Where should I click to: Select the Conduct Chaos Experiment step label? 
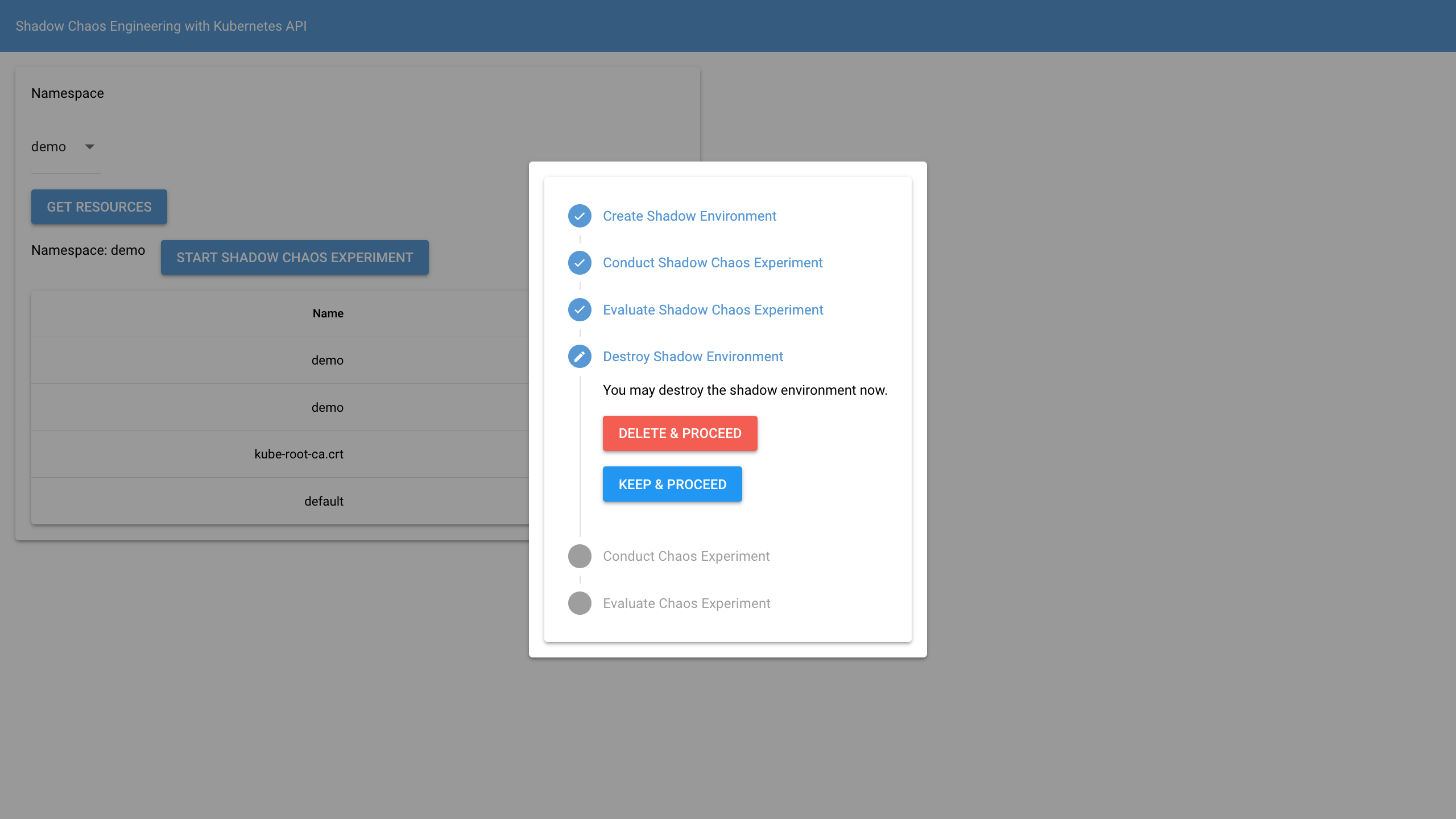[x=686, y=556]
